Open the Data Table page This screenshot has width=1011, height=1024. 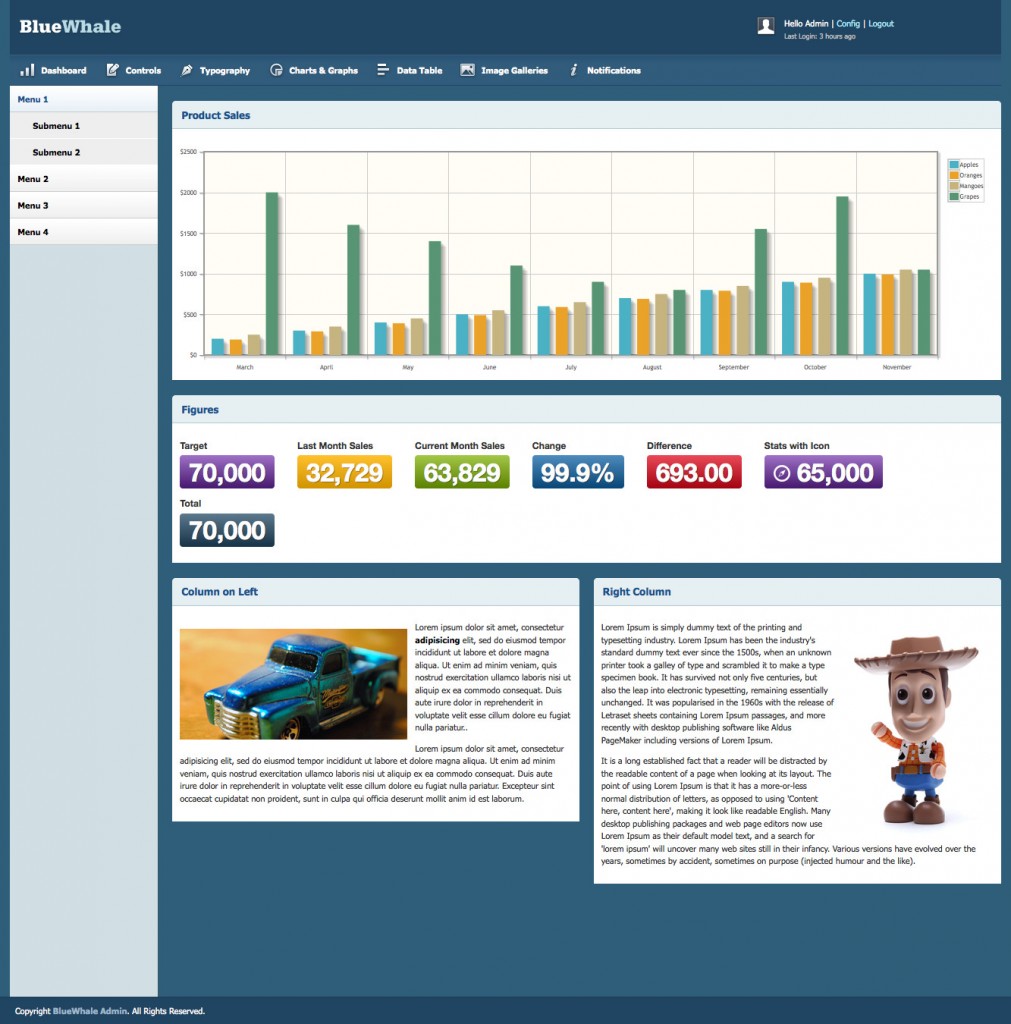coord(409,70)
